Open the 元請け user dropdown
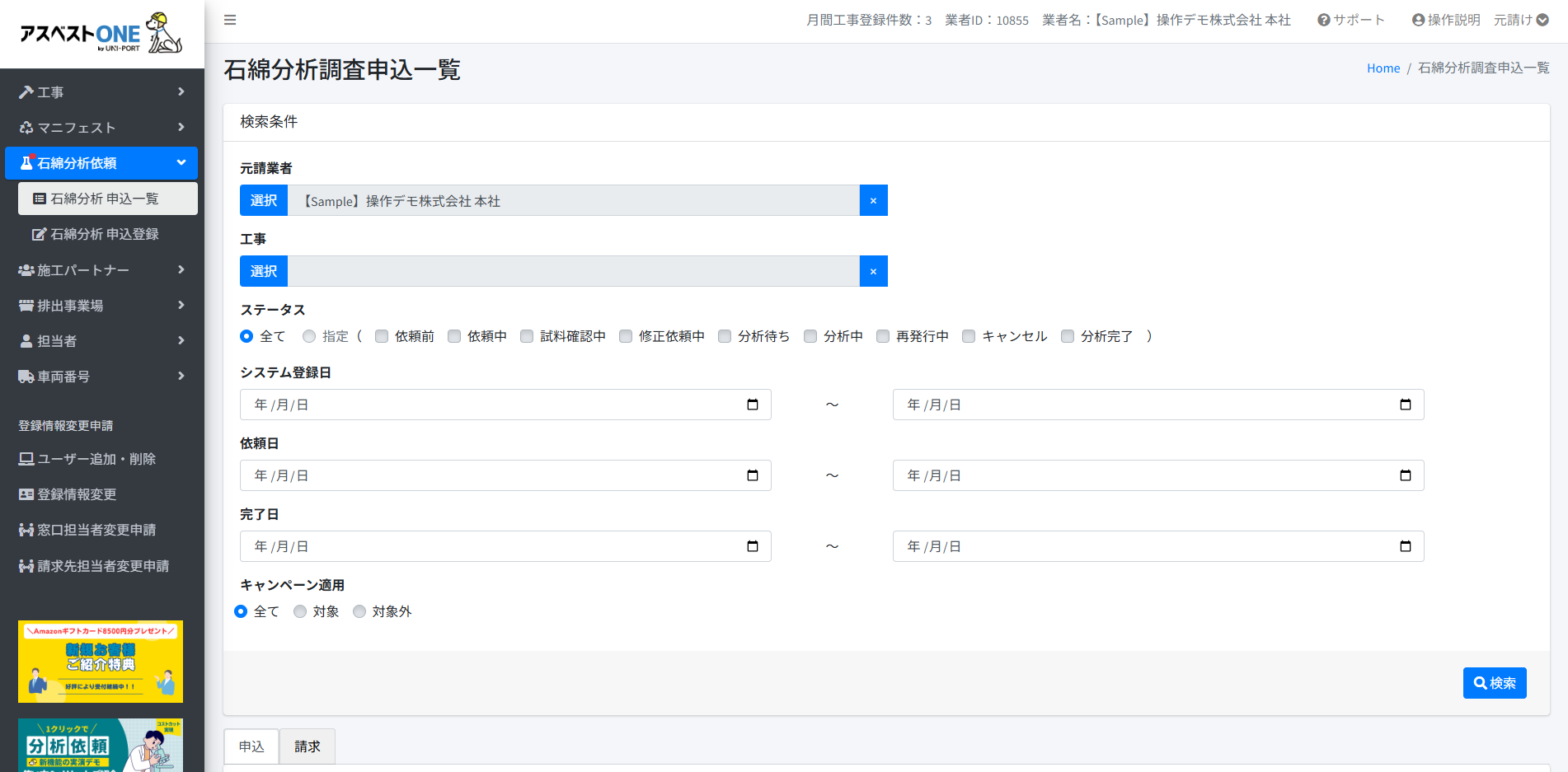Image resolution: width=1568 pixels, height=772 pixels. [1520, 20]
